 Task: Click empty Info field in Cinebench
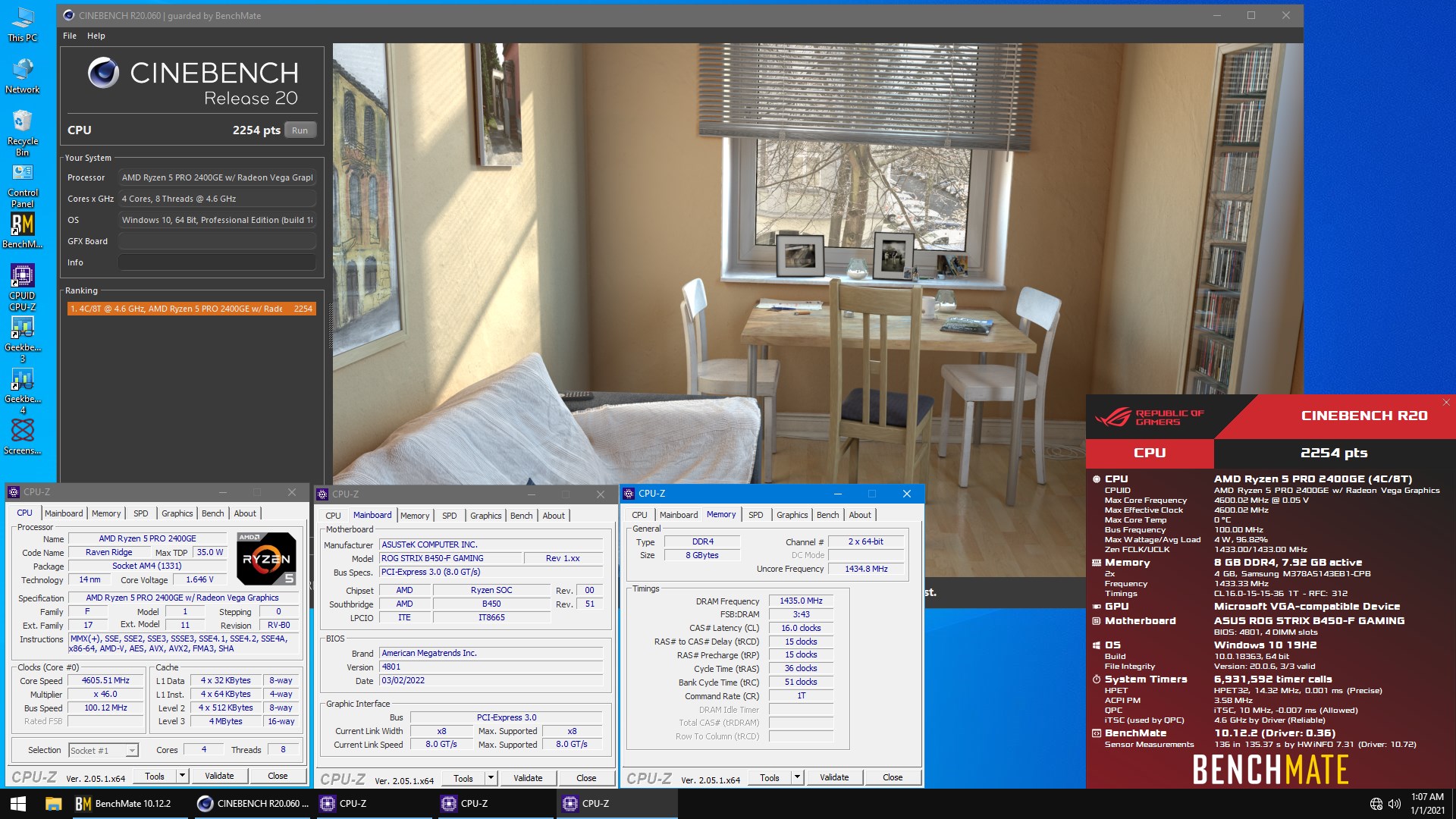(217, 262)
